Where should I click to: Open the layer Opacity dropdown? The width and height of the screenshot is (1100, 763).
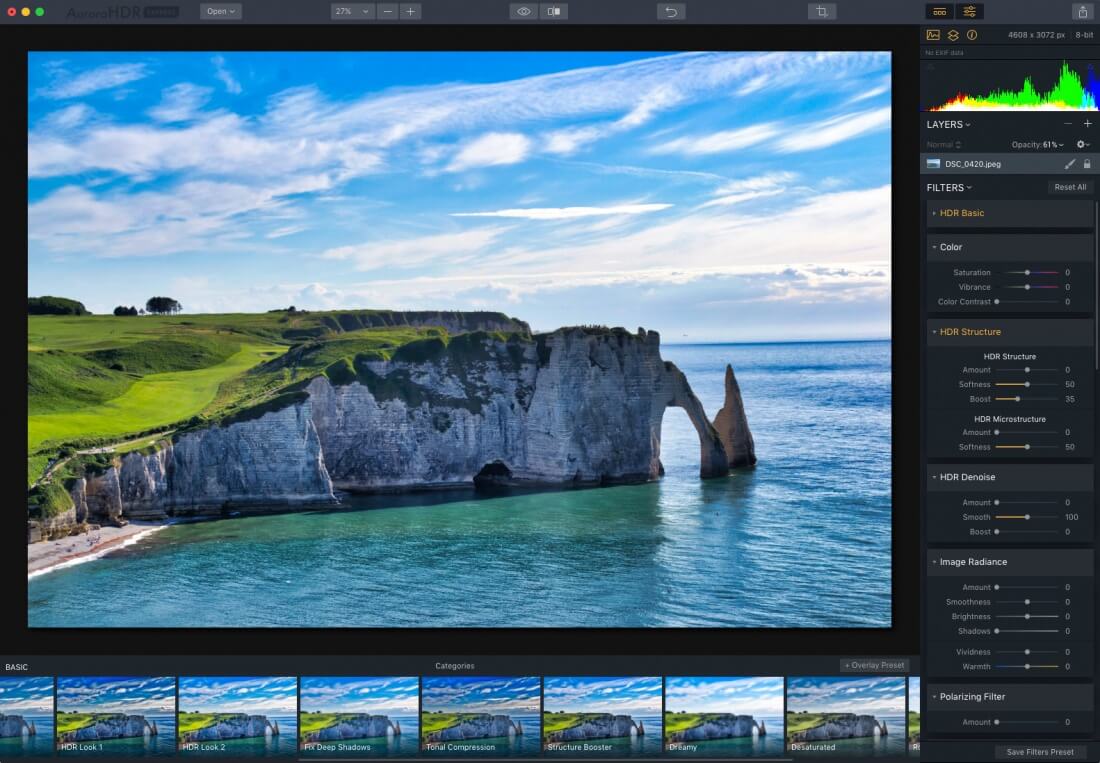click(x=1037, y=145)
